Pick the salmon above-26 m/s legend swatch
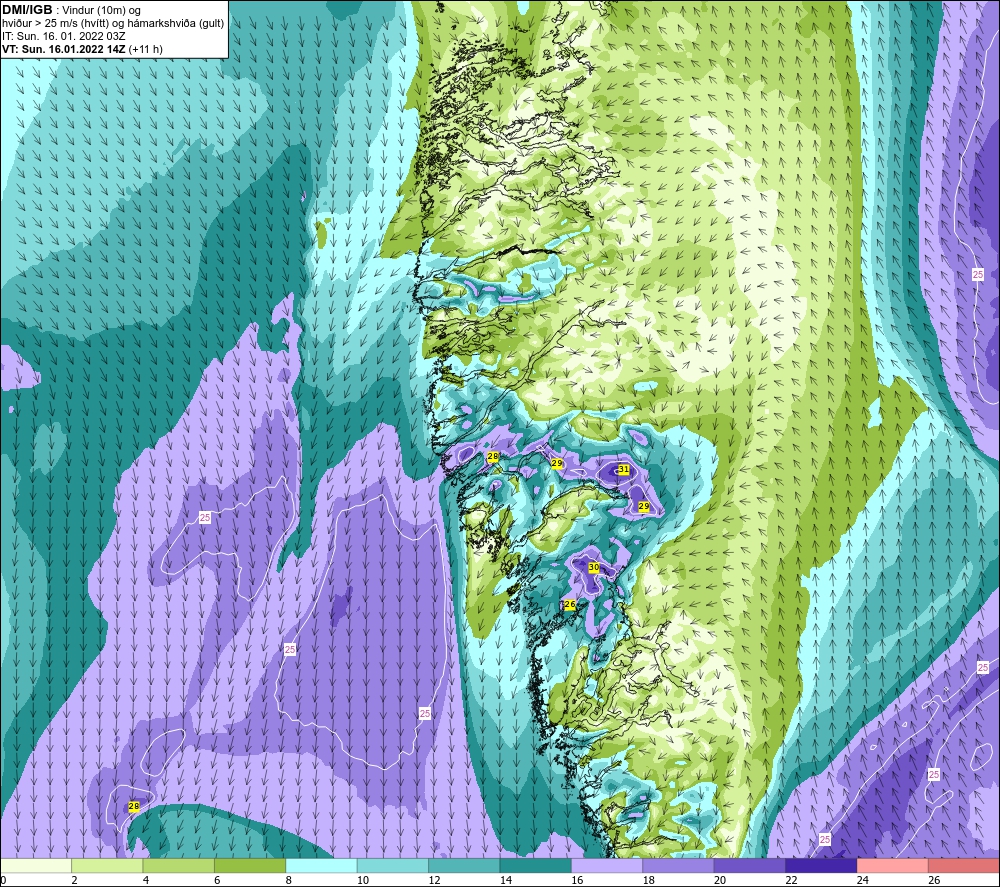This screenshot has height=887, width=1000. click(964, 865)
